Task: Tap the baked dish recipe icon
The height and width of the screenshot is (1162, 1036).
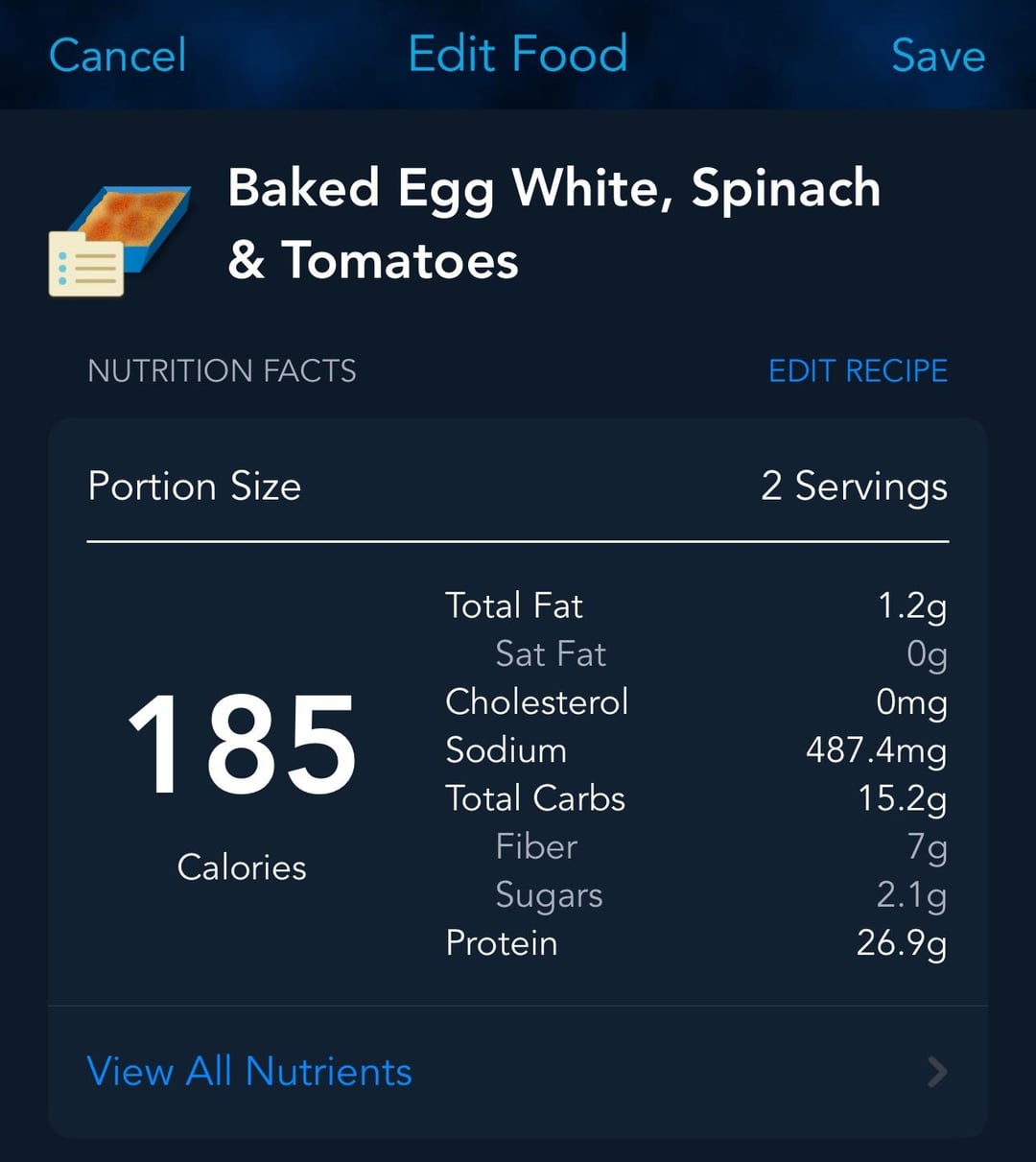Action: 120,240
